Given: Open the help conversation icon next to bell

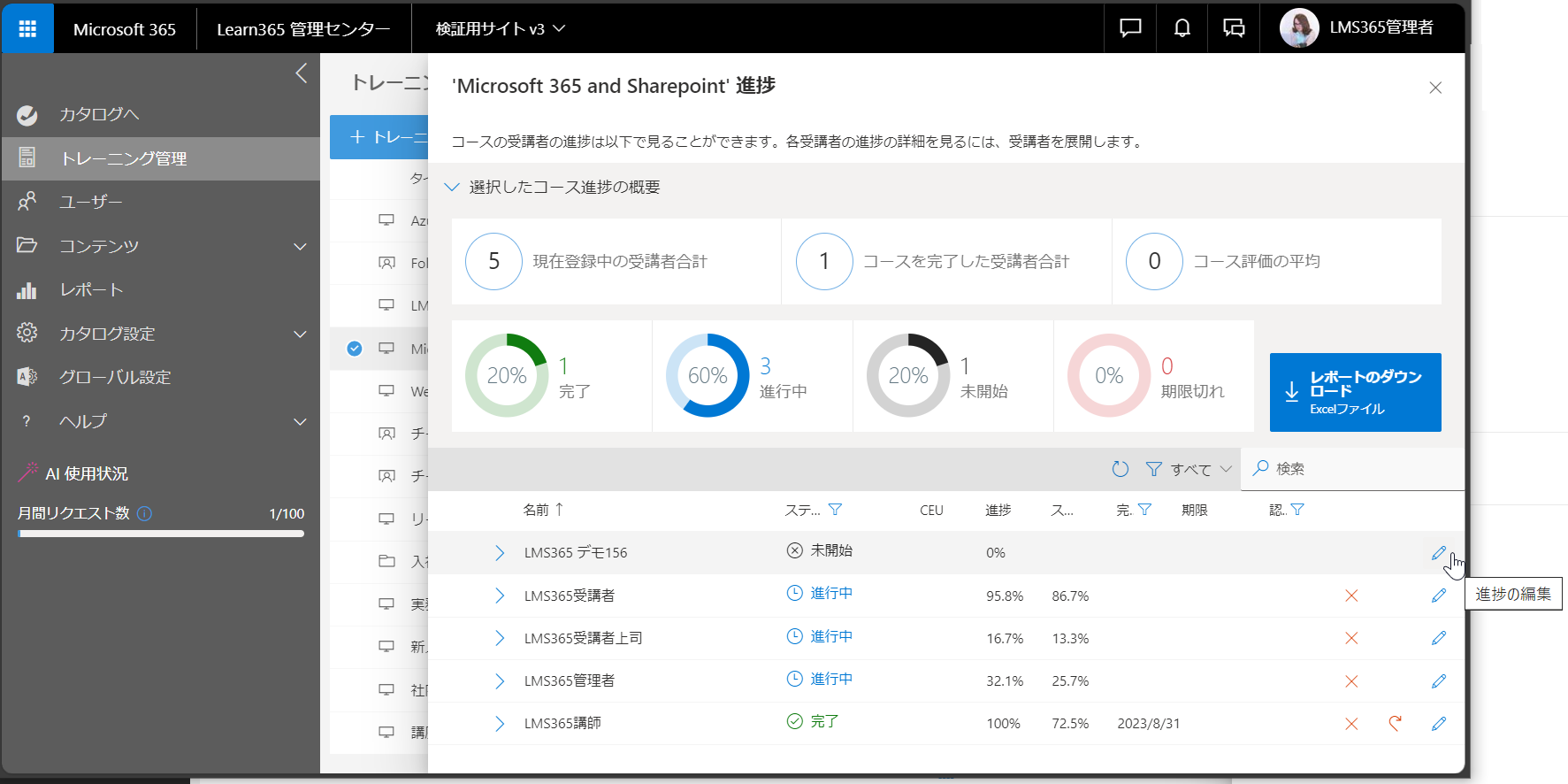Looking at the screenshot, I should 1234,28.
